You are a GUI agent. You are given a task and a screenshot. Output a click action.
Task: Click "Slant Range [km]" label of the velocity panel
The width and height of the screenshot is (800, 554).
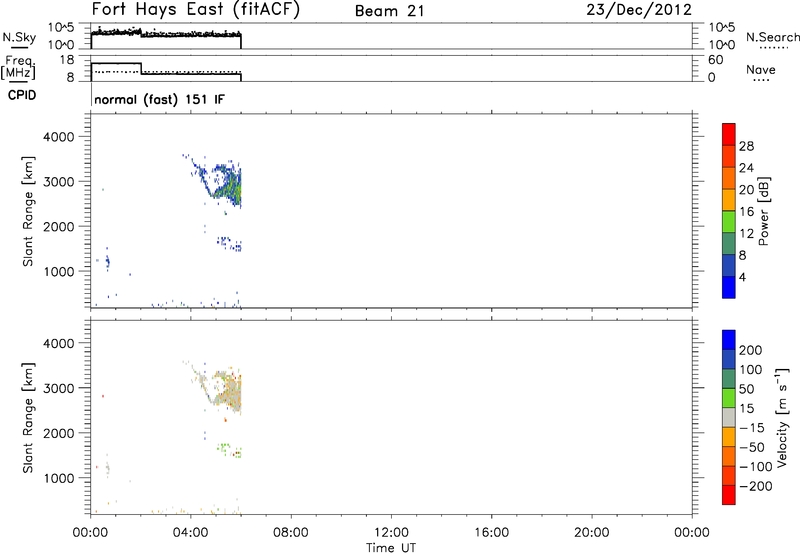(28, 418)
